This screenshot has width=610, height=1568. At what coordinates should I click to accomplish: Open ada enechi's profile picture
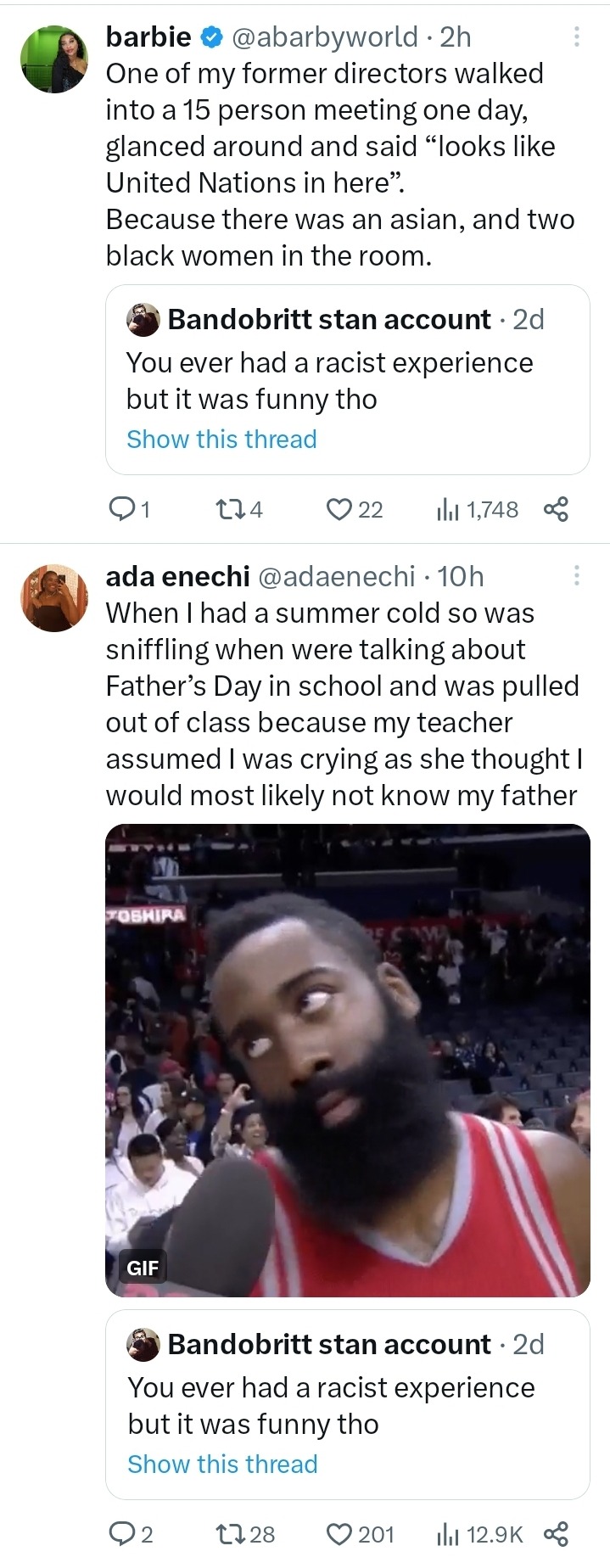[54, 598]
